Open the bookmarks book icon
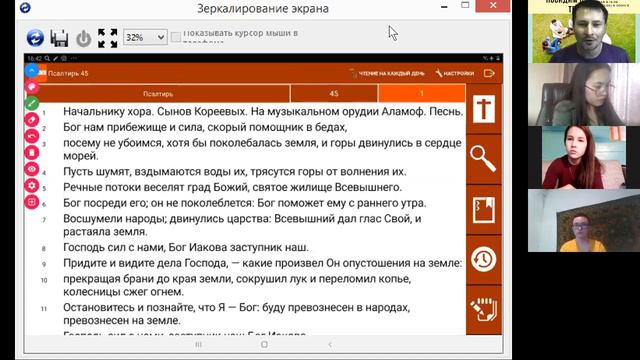 click(x=484, y=210)
